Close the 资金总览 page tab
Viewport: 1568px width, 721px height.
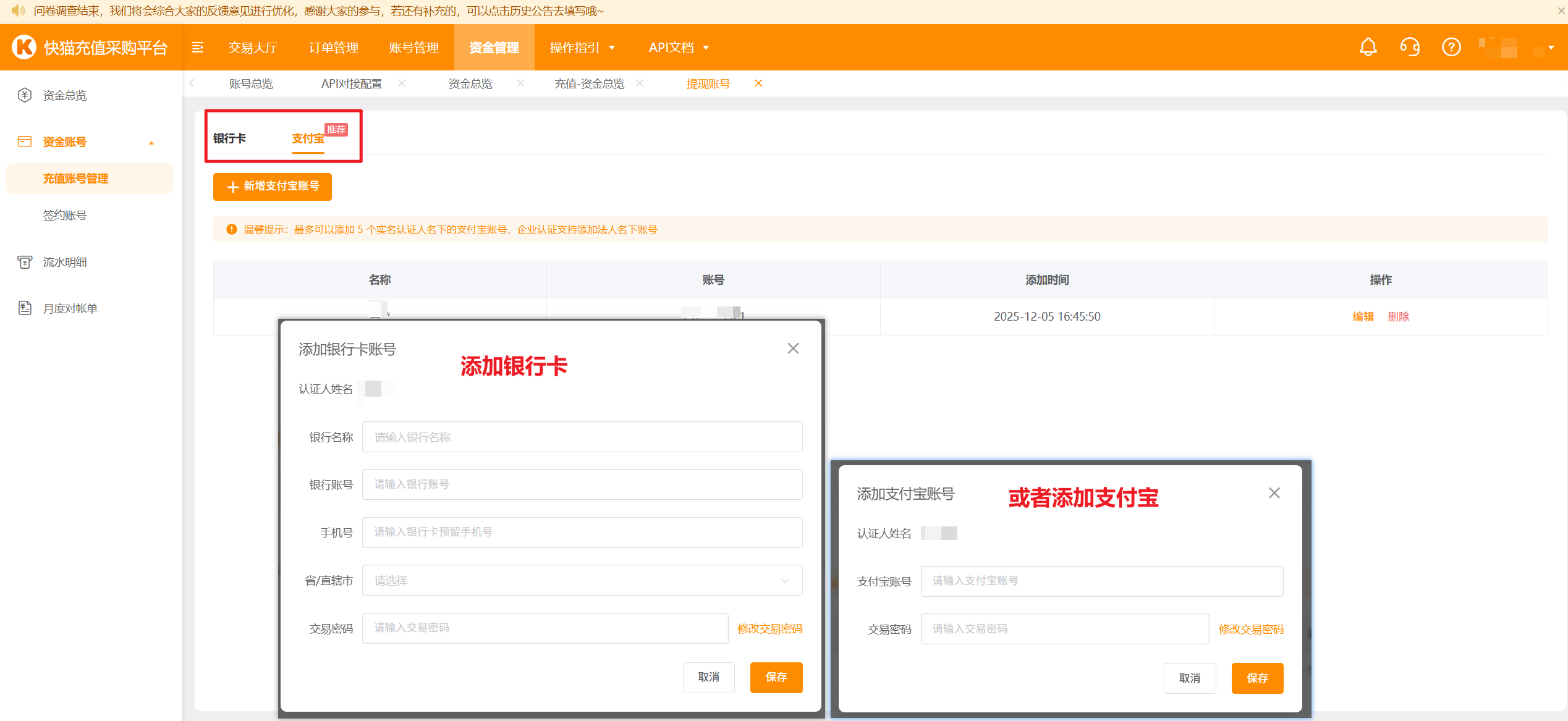coord(520,83)
